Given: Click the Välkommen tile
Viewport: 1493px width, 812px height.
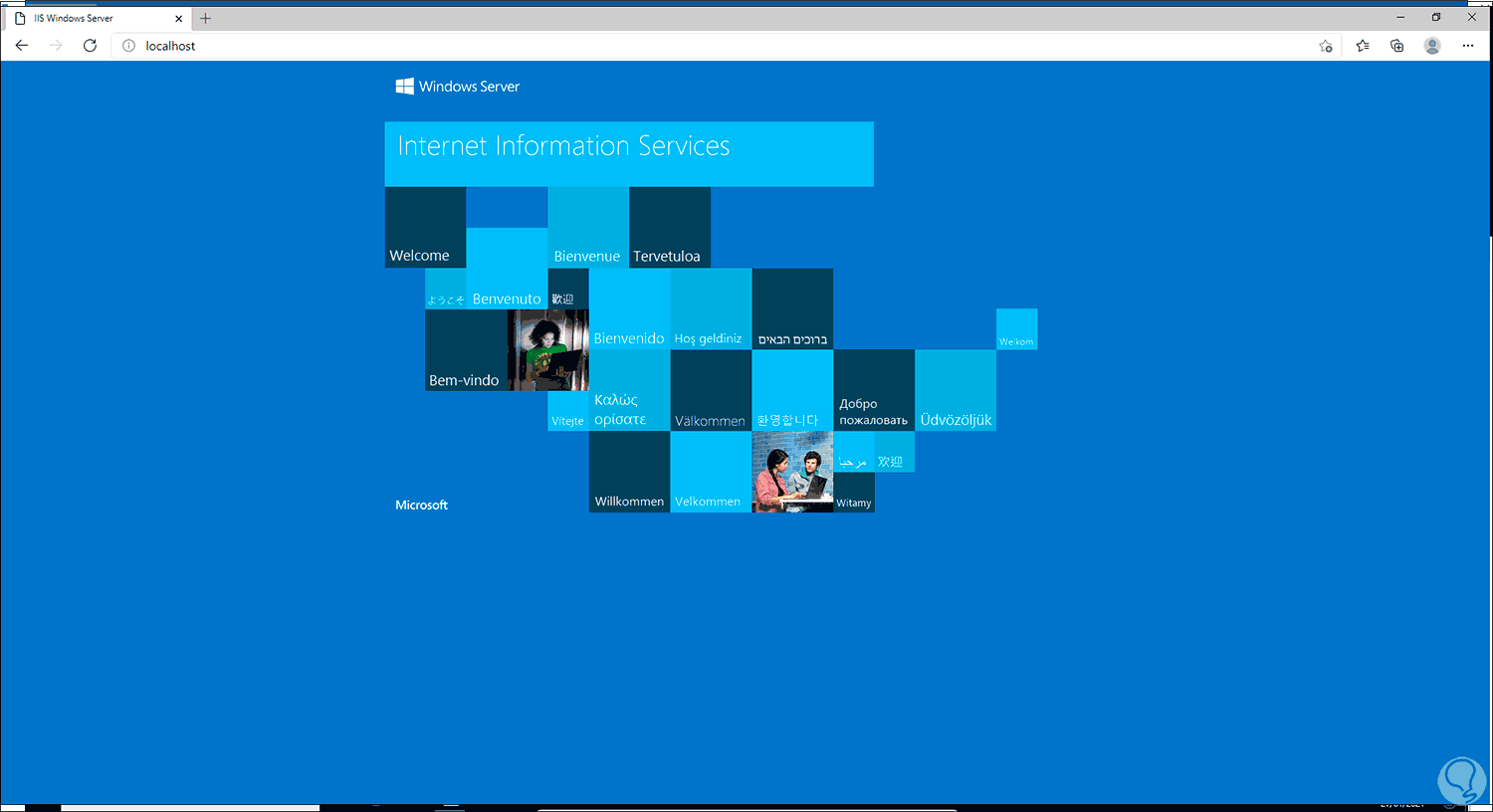Looking at the screenshot, I should point(711,391).
